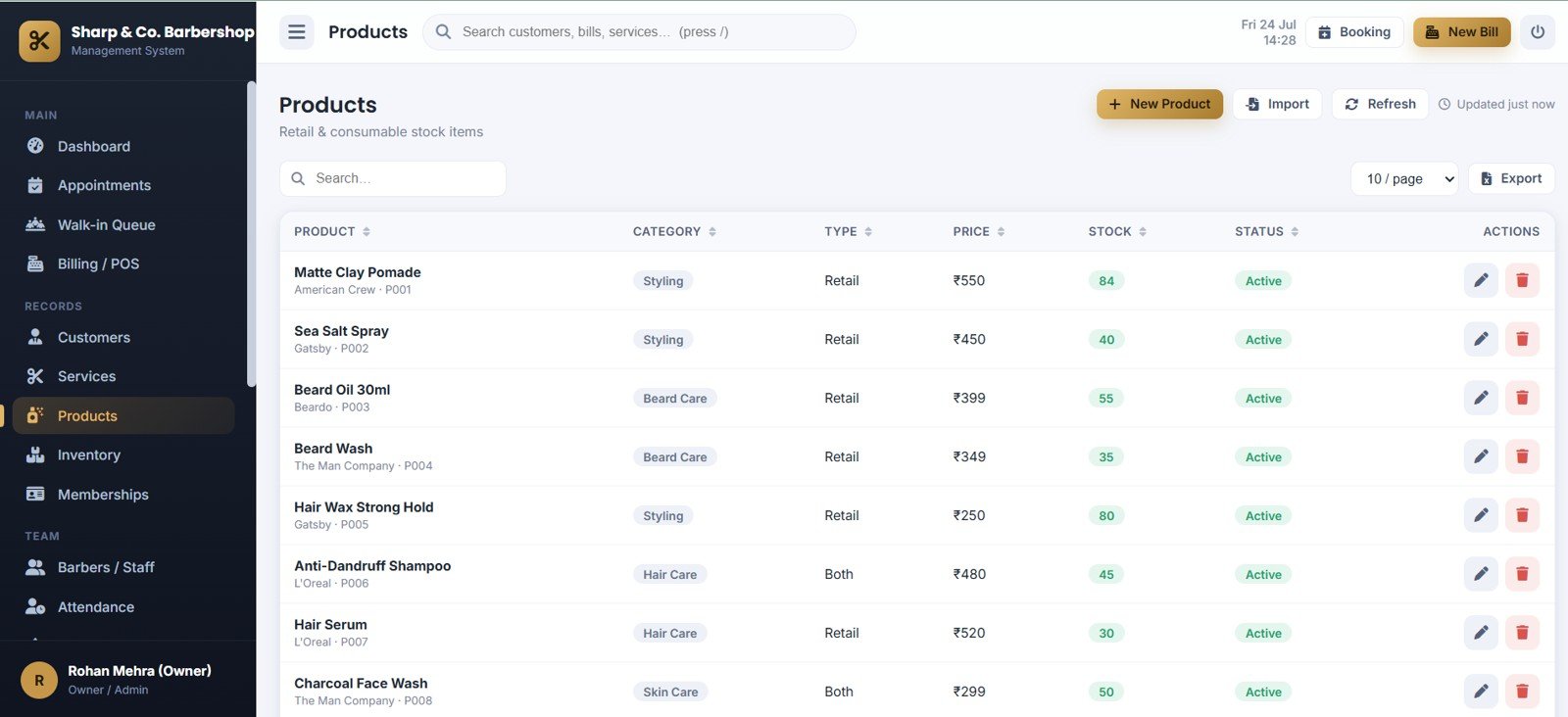Viewport: 1568px width, 717px height.
Task: Click the Sharp & Co. scissors logo
Action: click(x=39, y=41)
